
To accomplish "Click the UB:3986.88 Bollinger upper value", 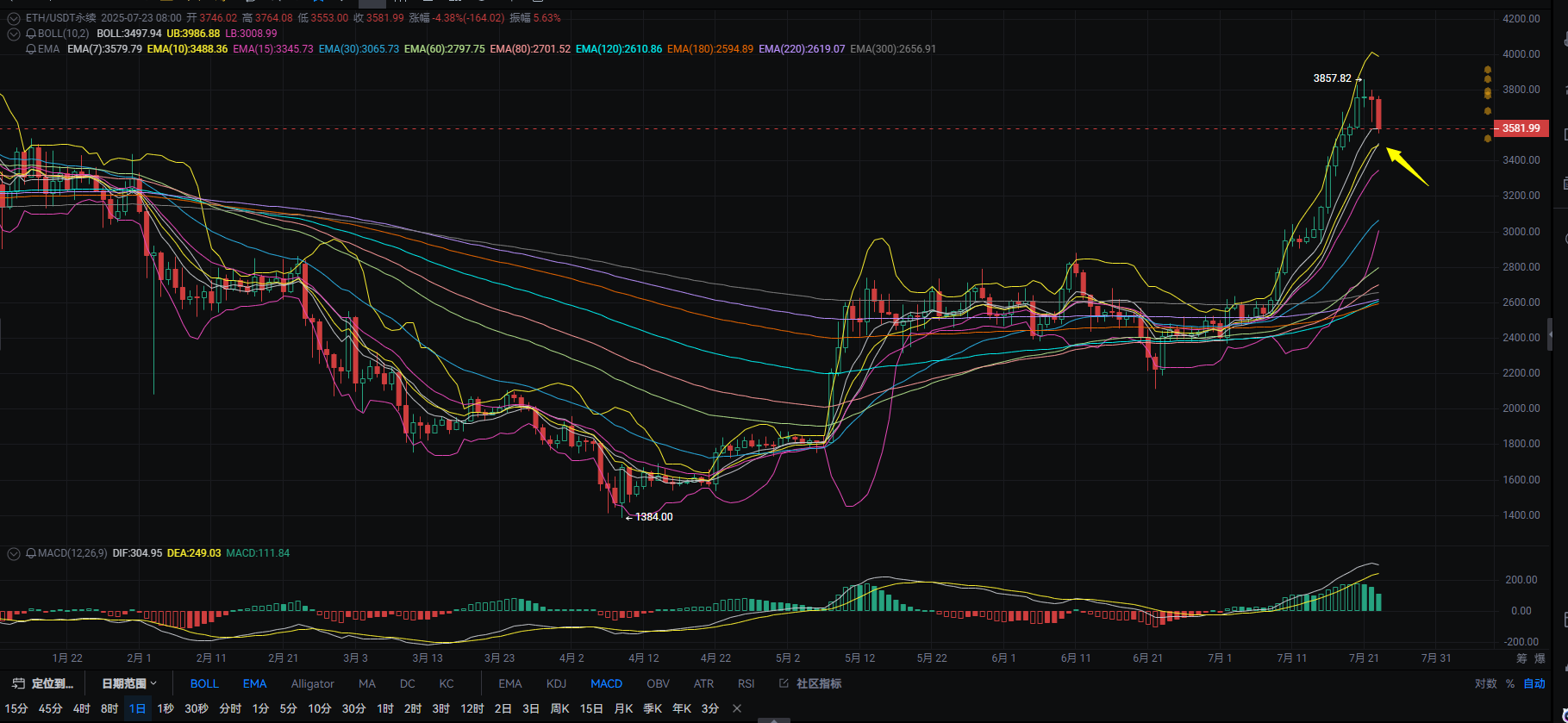I will pyautogui.click(x=193, y=34).
